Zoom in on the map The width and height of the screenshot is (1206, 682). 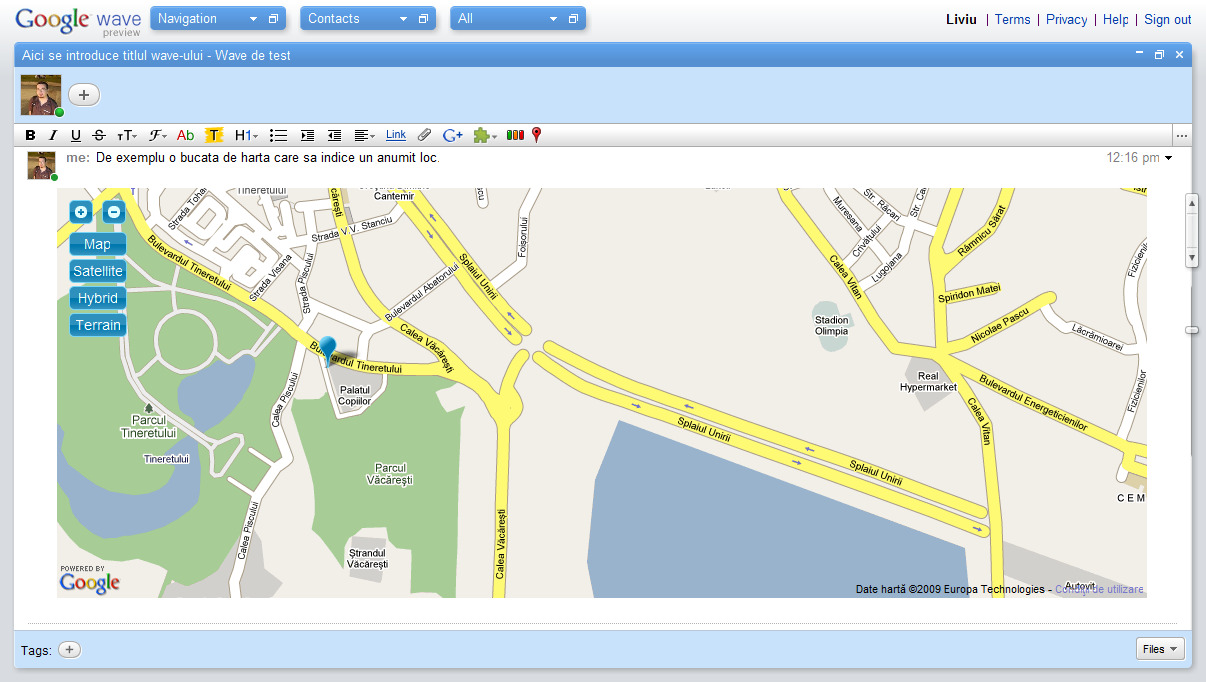80,211
